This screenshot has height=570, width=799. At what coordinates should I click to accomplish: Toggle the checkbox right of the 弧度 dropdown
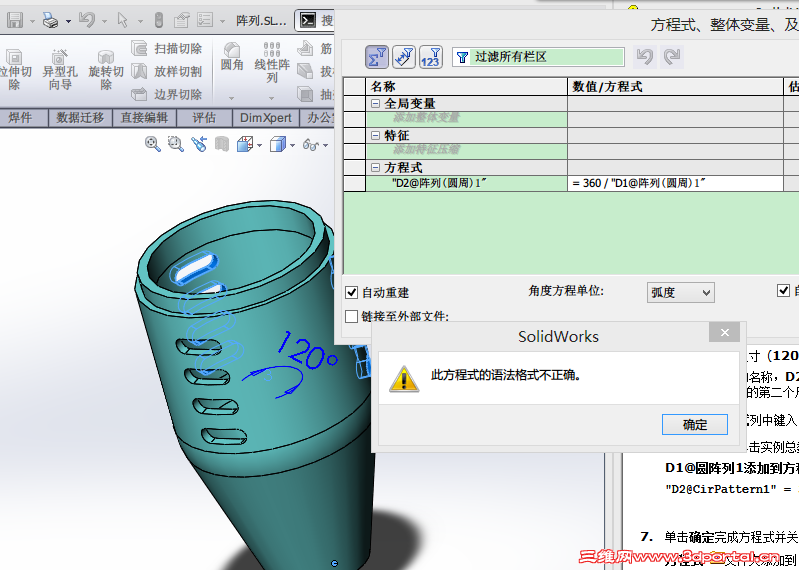point(783,290)
